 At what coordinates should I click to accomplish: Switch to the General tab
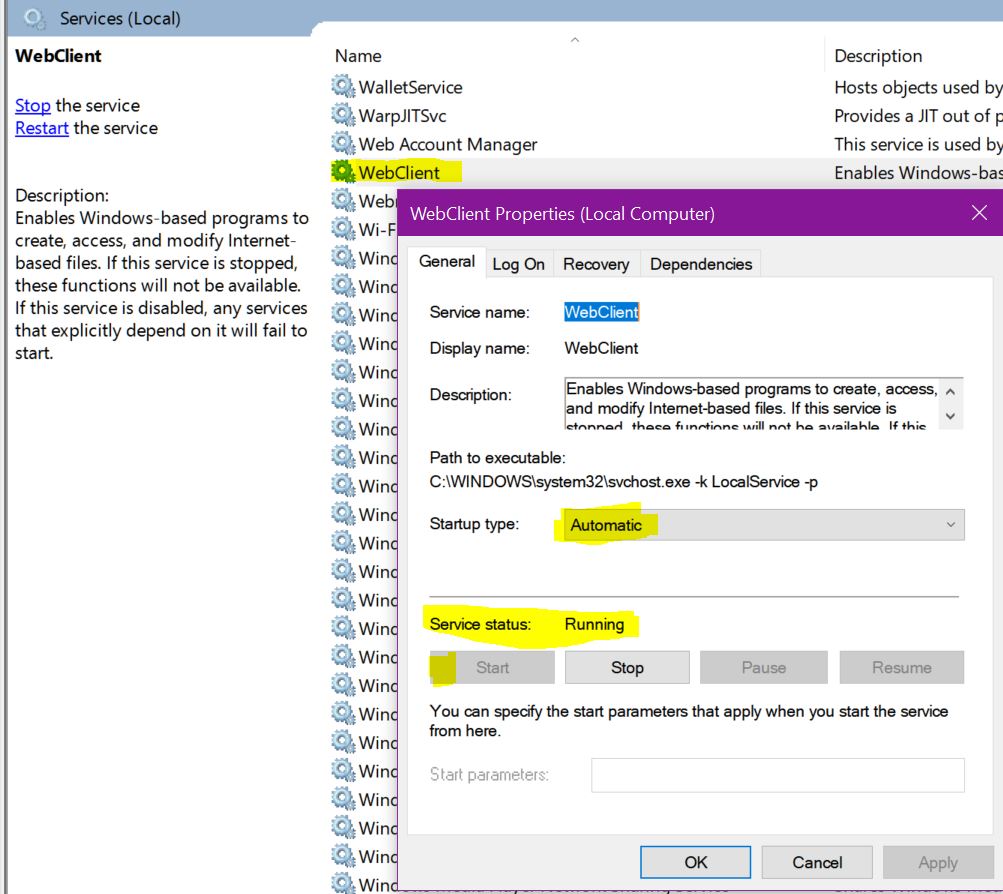pos(446,262)
